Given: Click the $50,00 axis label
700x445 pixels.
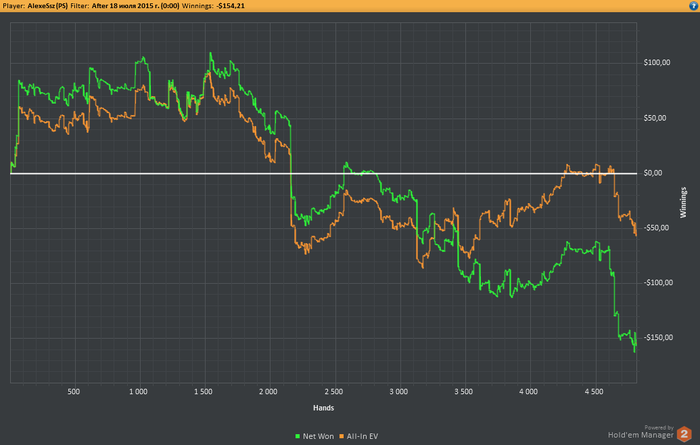Looking at the screenshot, I should click(655, 118).
